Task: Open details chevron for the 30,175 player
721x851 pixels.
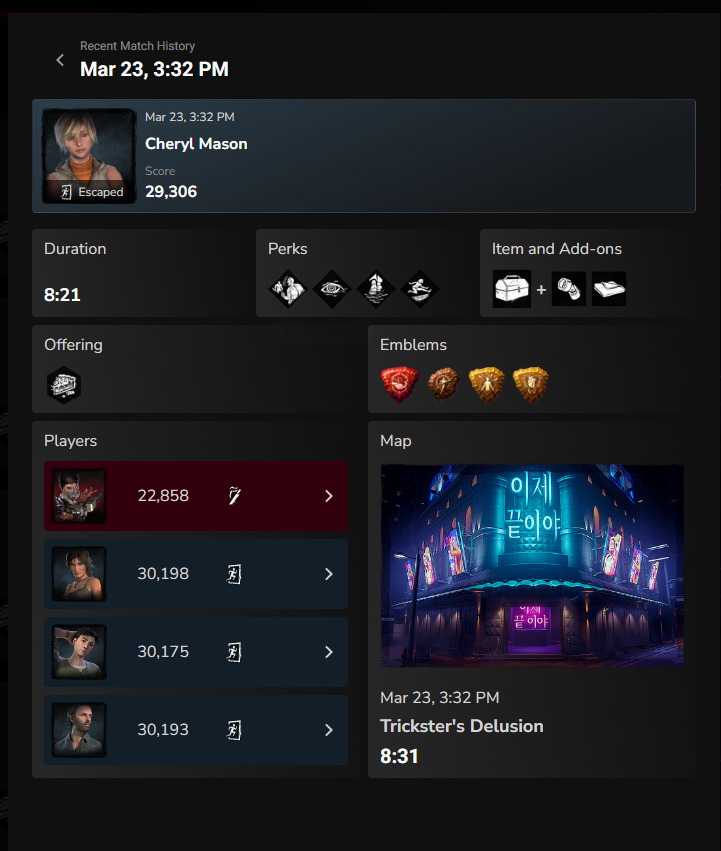Action: tap(328, 652)
